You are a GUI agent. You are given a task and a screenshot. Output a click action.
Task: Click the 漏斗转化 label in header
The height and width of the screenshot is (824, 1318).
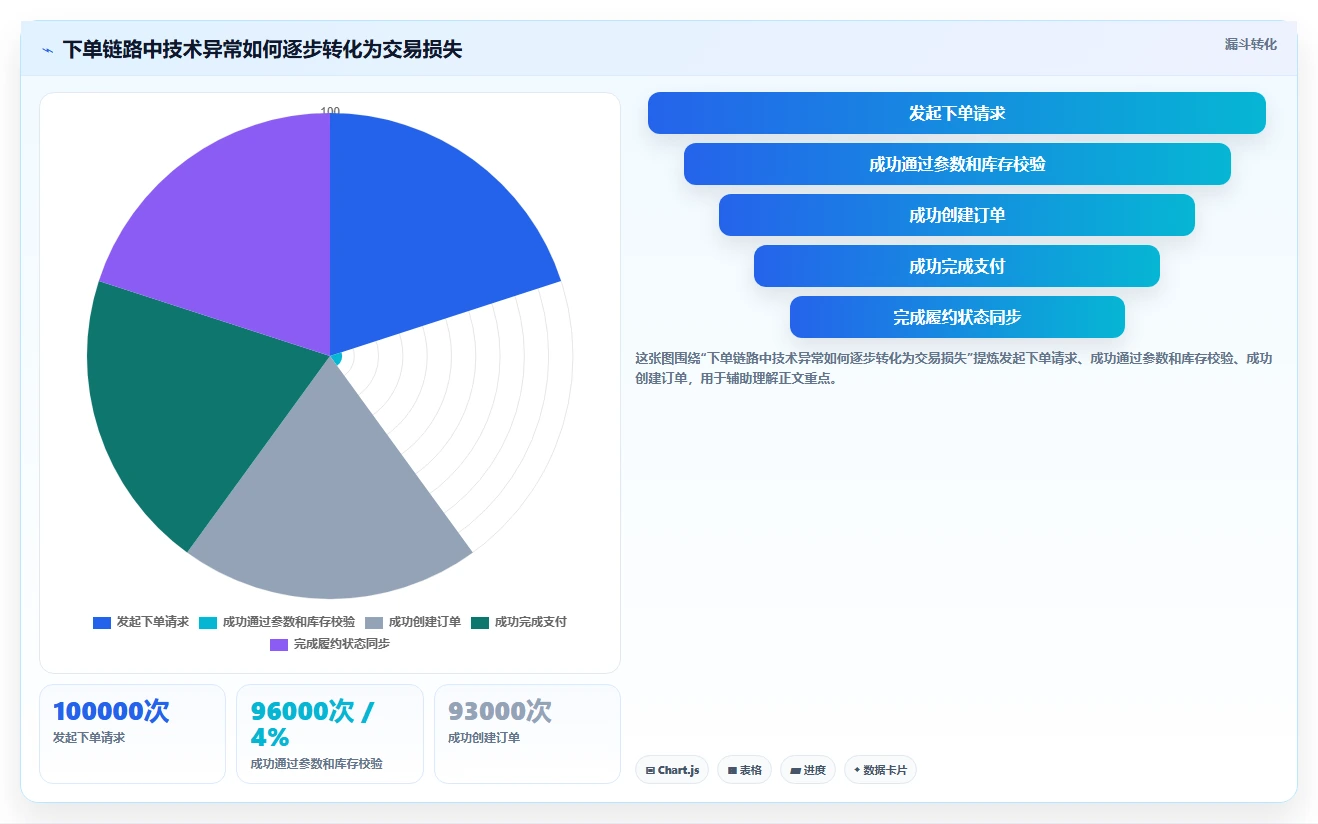(1250, 44)
